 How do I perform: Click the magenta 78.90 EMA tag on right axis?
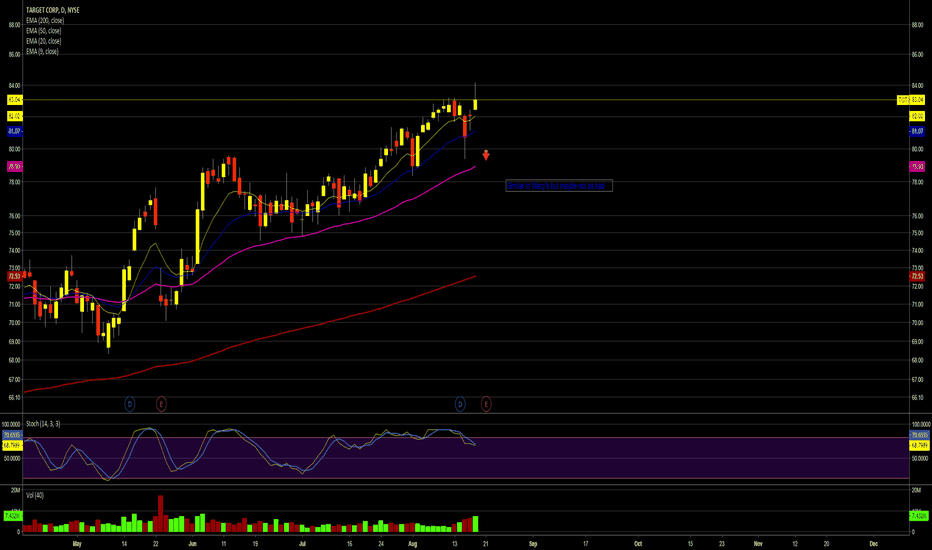coord(917,167)
